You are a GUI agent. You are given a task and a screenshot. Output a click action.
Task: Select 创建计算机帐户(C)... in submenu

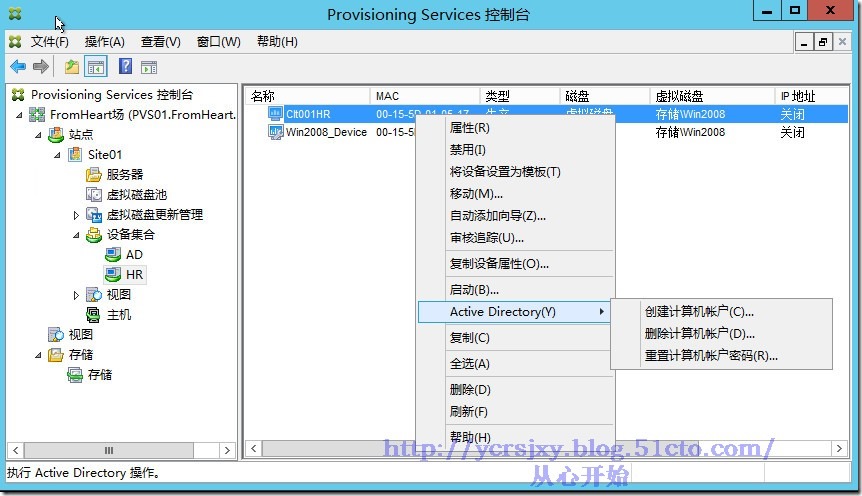click(x=721, y=312)
